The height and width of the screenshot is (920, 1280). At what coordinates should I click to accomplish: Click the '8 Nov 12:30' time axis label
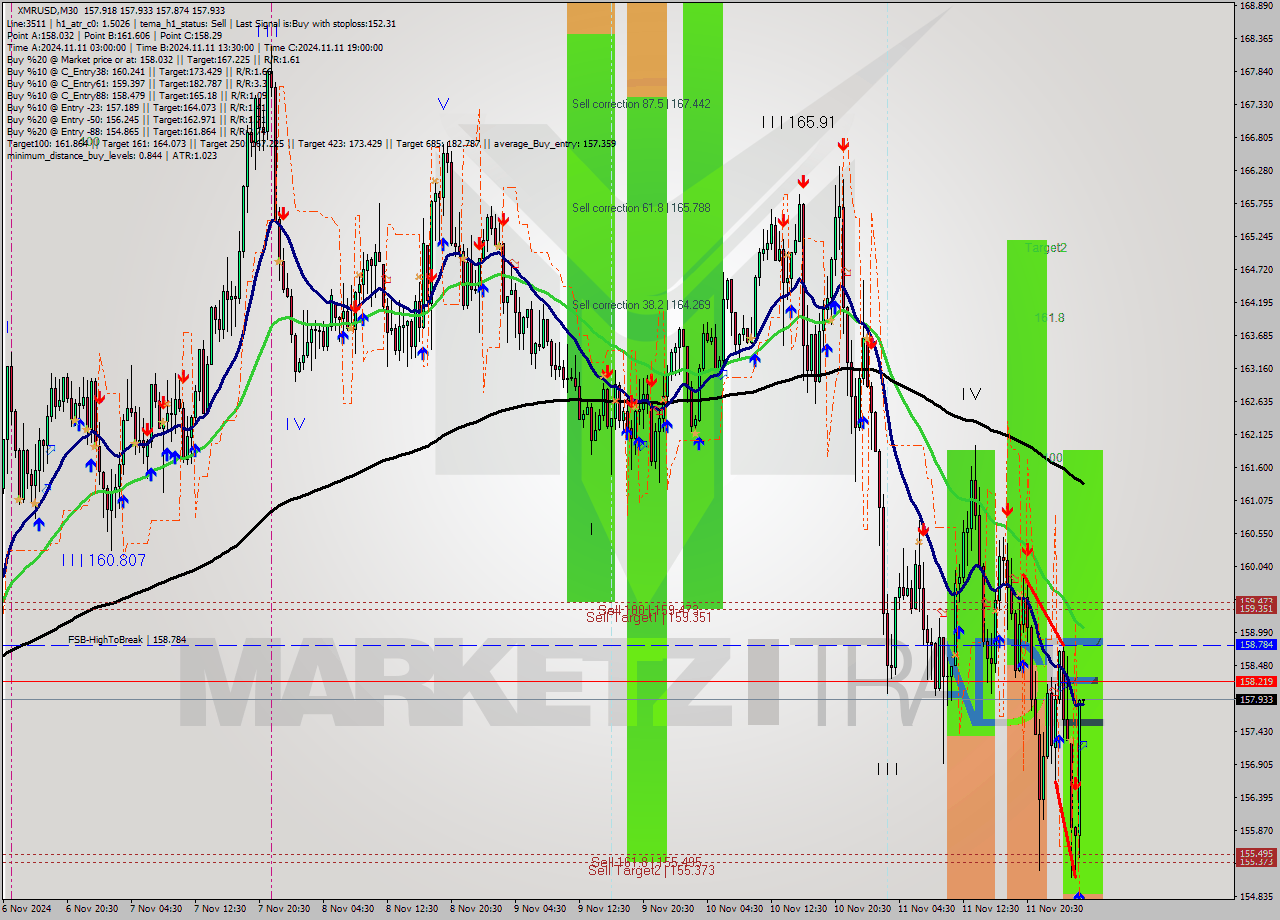click(x=412, y=909)
